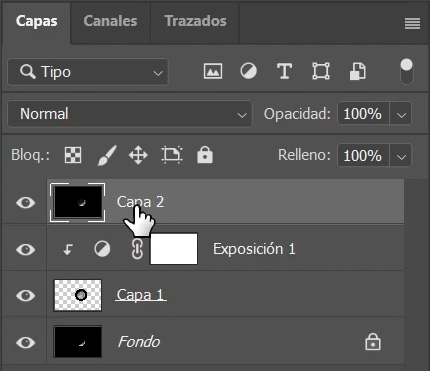Filter for adjustment layers icon
The image size is (430, 371).
(248, 71)
